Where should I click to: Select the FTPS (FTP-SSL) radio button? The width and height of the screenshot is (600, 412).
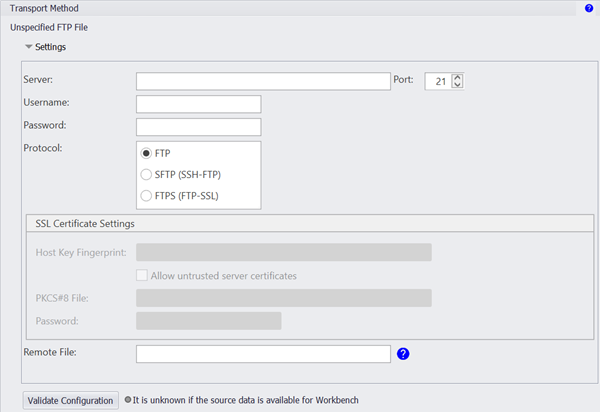pos(146,196)
